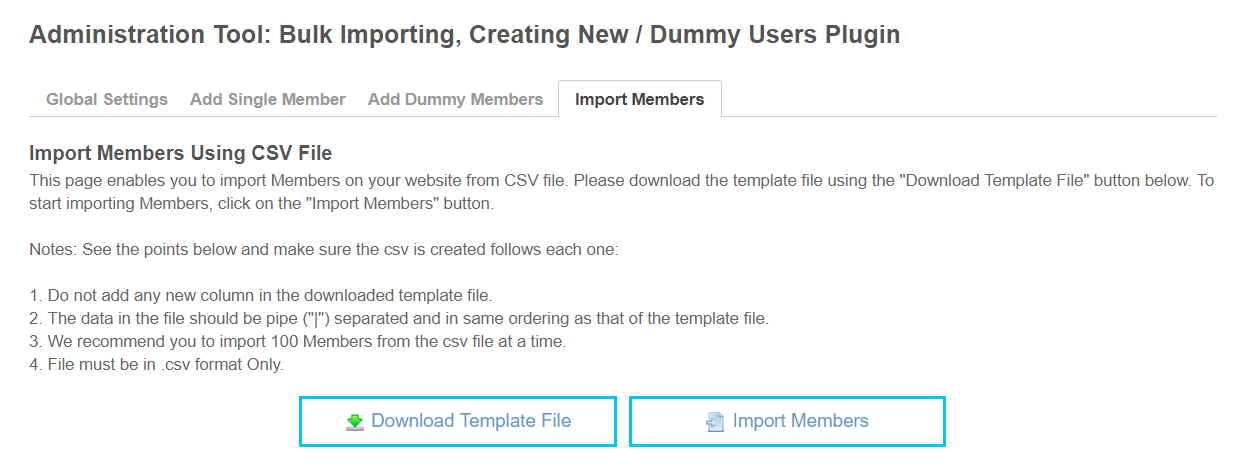Switch to the Add Single Member tab
1243x466 pixels.
coord(268,99)
